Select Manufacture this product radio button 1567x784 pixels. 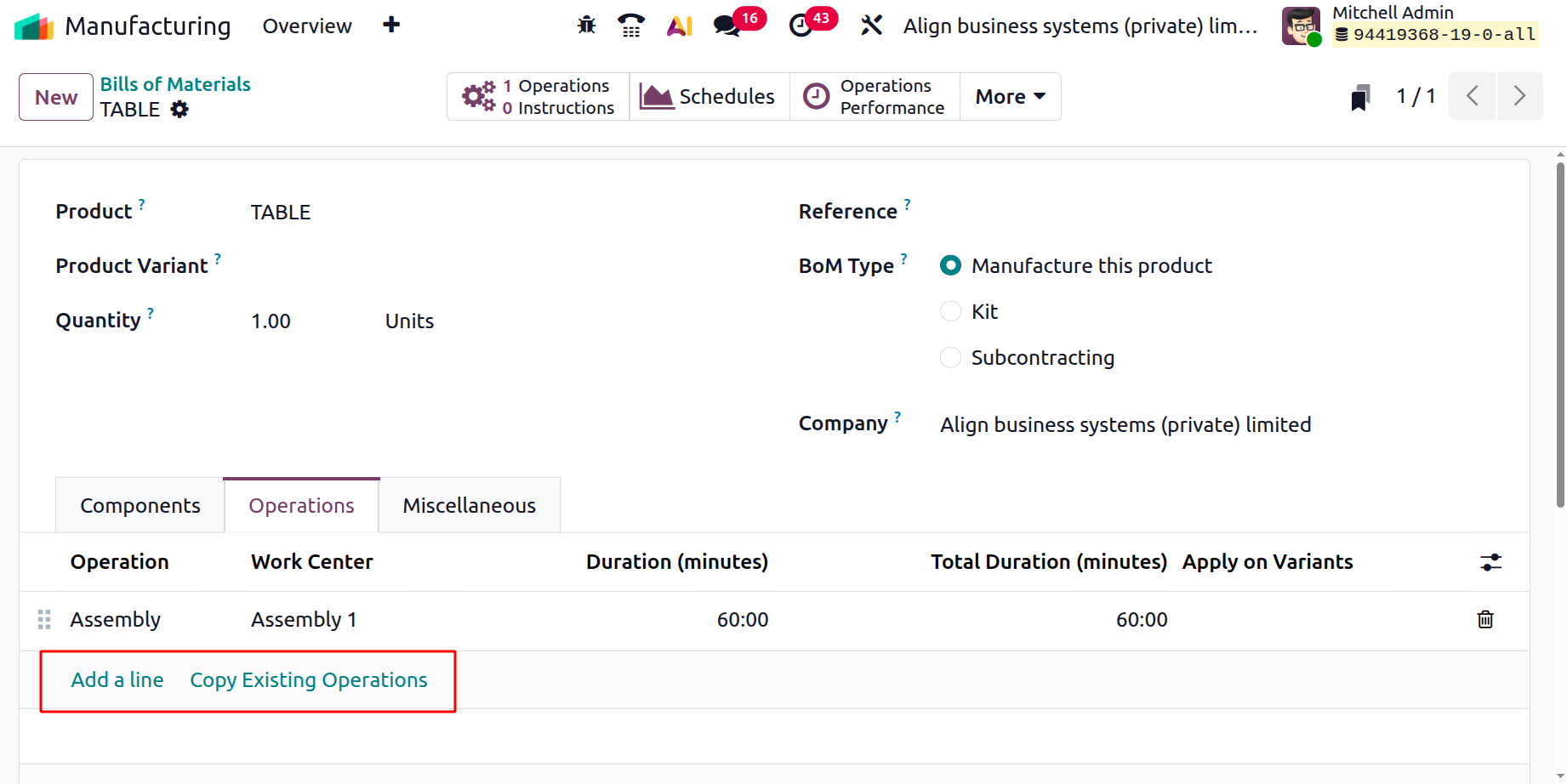point(950,265)
